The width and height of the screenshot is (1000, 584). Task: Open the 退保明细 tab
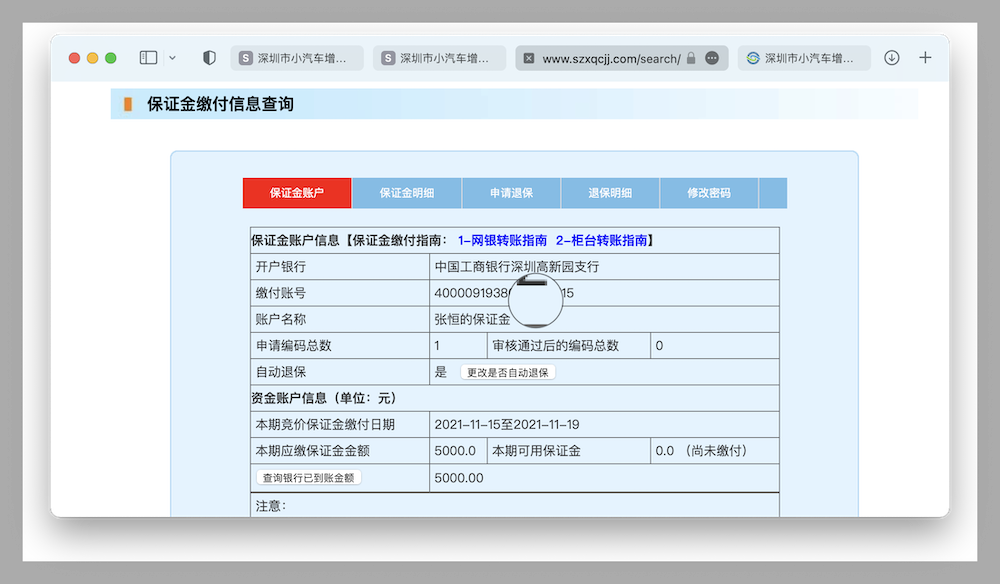pos(610,193)
